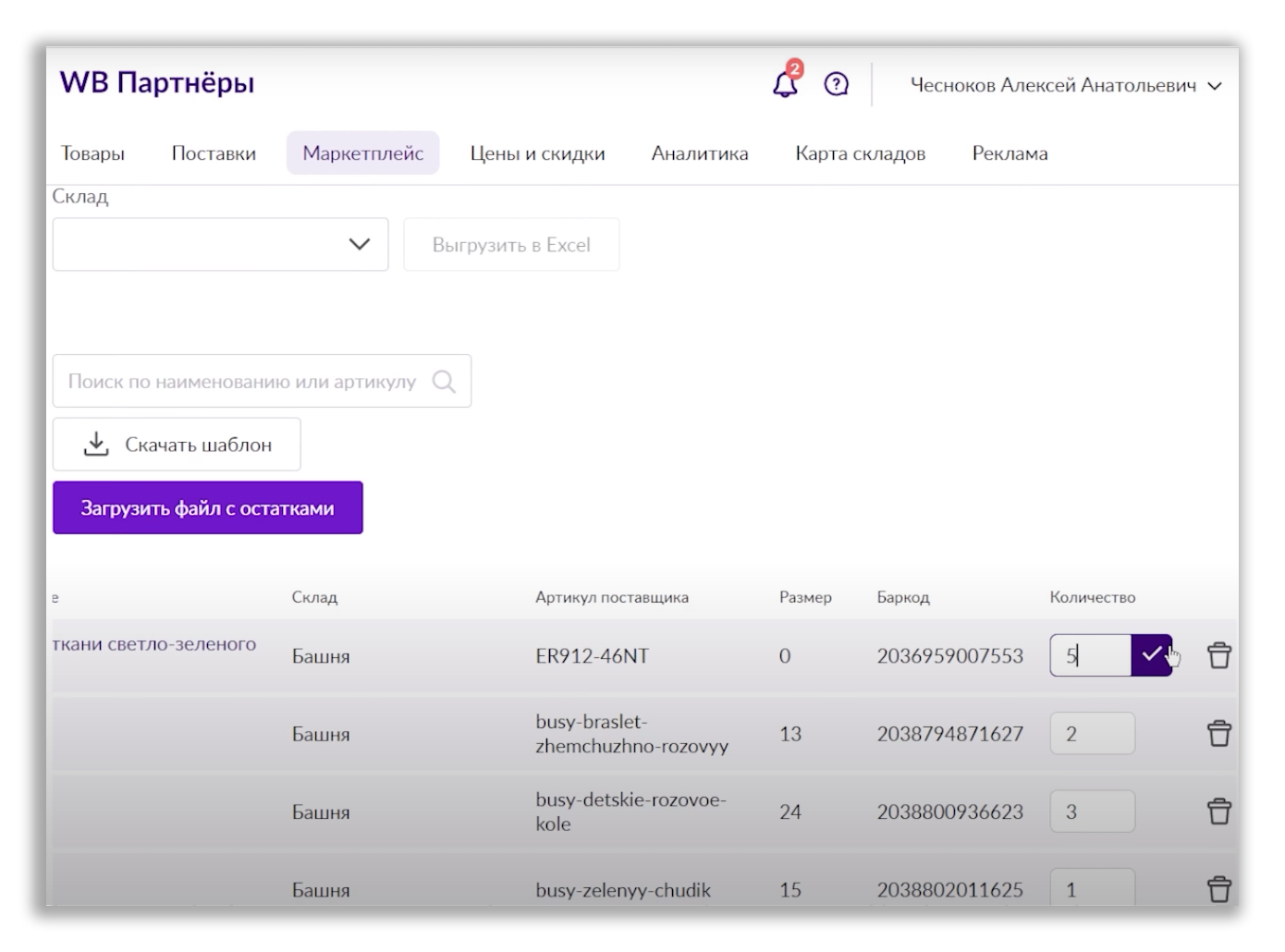Screen dimensions: 1285x952
Task: Select barcode 2038794871627
Action: tap(949, 733)
